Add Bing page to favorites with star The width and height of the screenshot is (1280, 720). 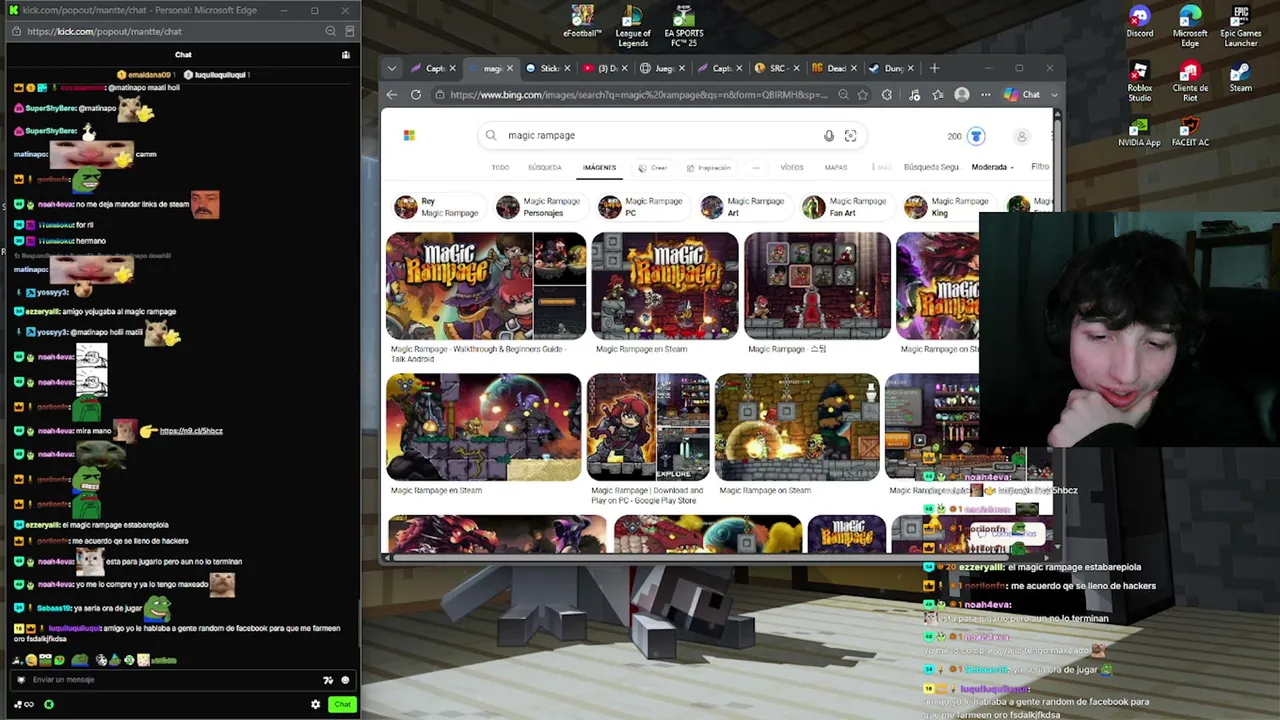(x=862, y=95)
